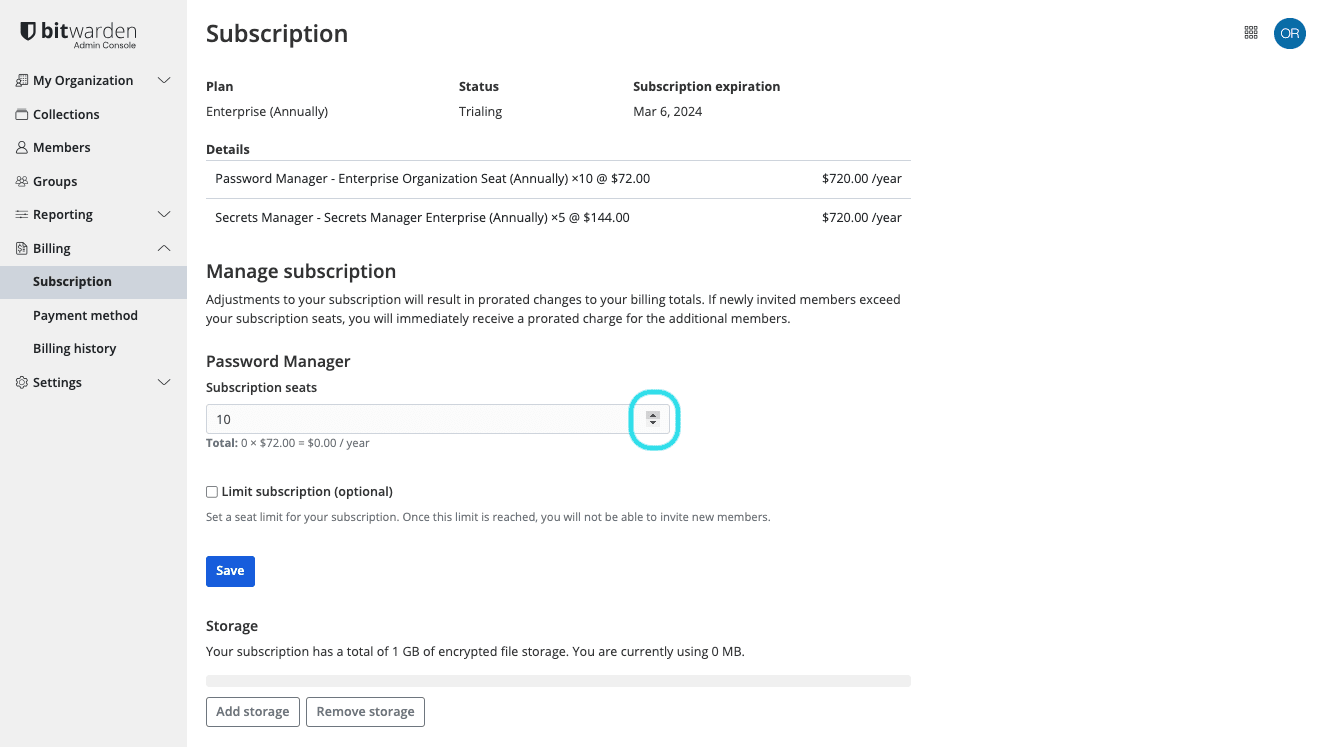This screenshot has height=747, width=1329.
Task: Click the Mar 6, 2024 expiration date
Action: (x=668, y=112)
